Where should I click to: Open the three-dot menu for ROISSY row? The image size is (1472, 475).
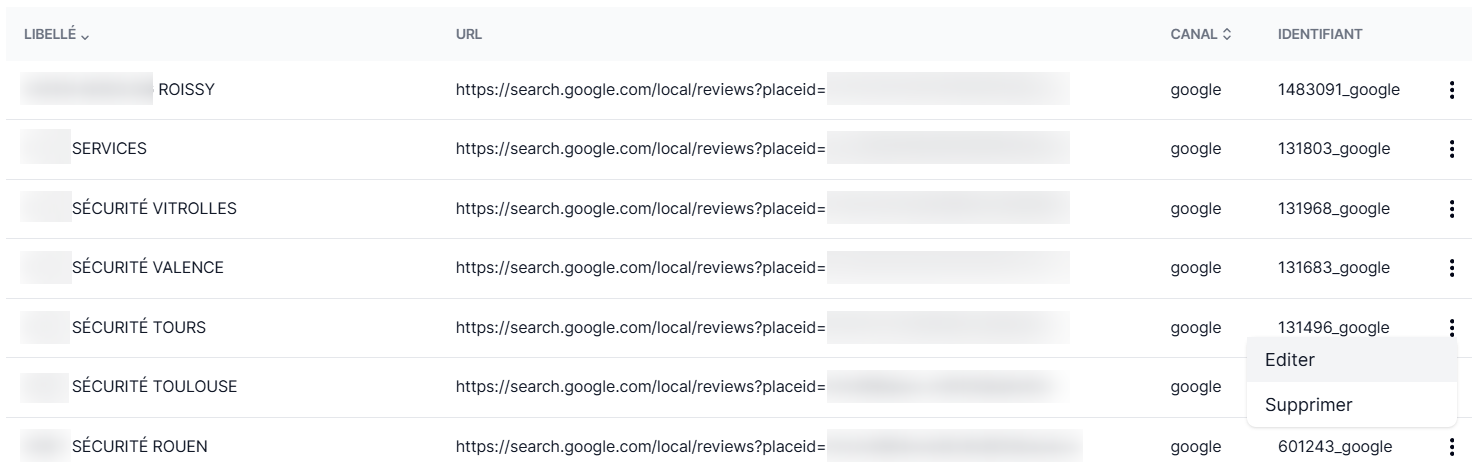[1451, 90]
